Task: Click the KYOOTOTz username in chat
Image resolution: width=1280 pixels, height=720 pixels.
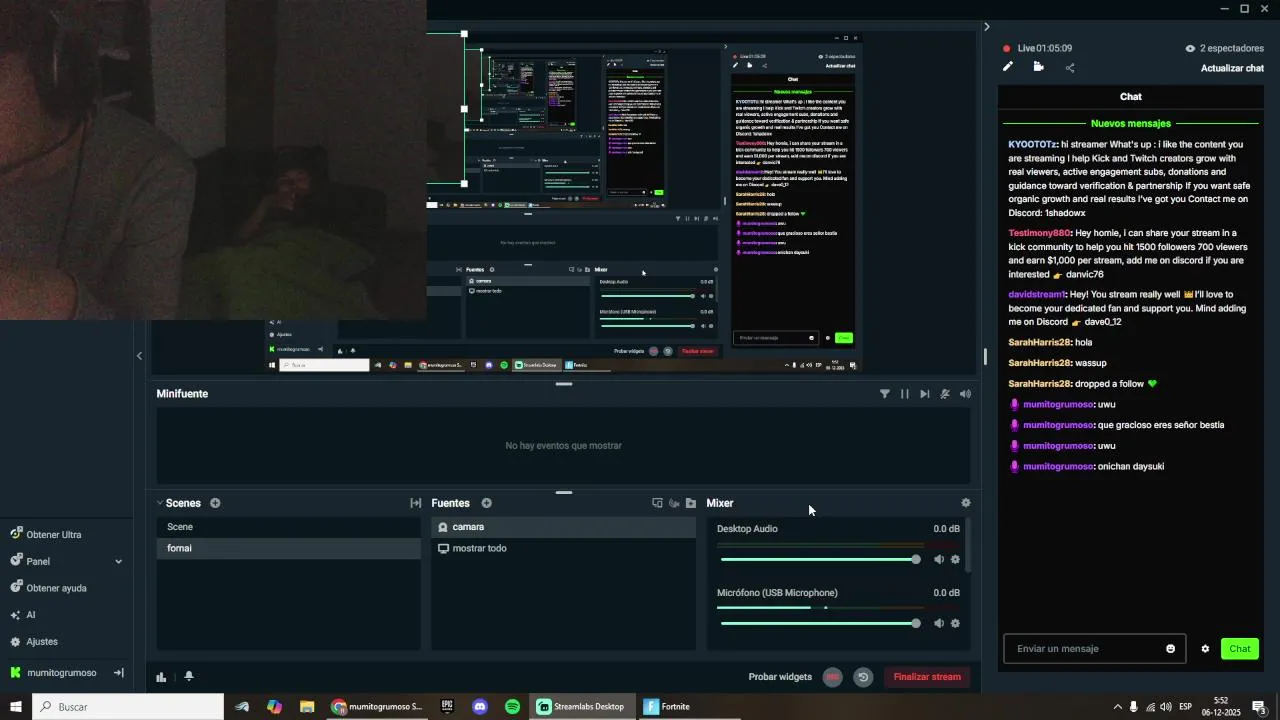Action: pyautogui.click(x=1032, y=144)
